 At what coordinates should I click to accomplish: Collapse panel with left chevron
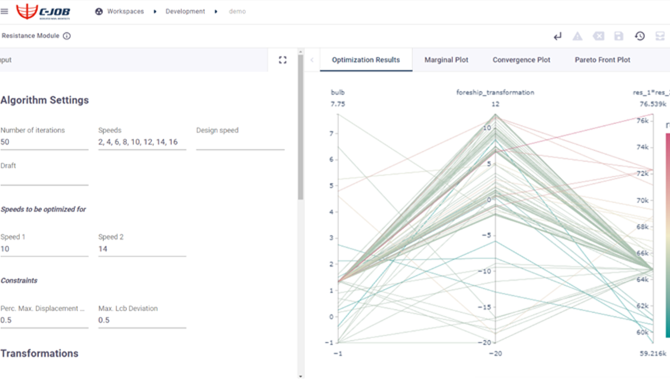click(312, 60)
